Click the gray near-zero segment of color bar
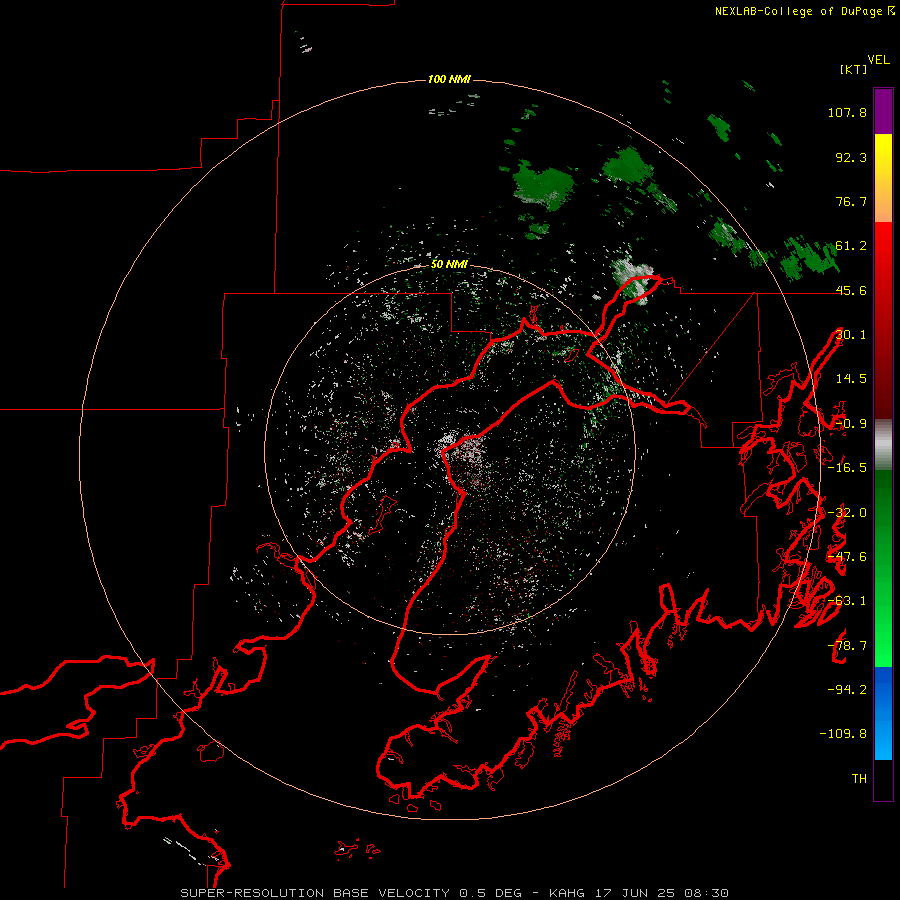The image size is (900, 900). click(883, 445)
